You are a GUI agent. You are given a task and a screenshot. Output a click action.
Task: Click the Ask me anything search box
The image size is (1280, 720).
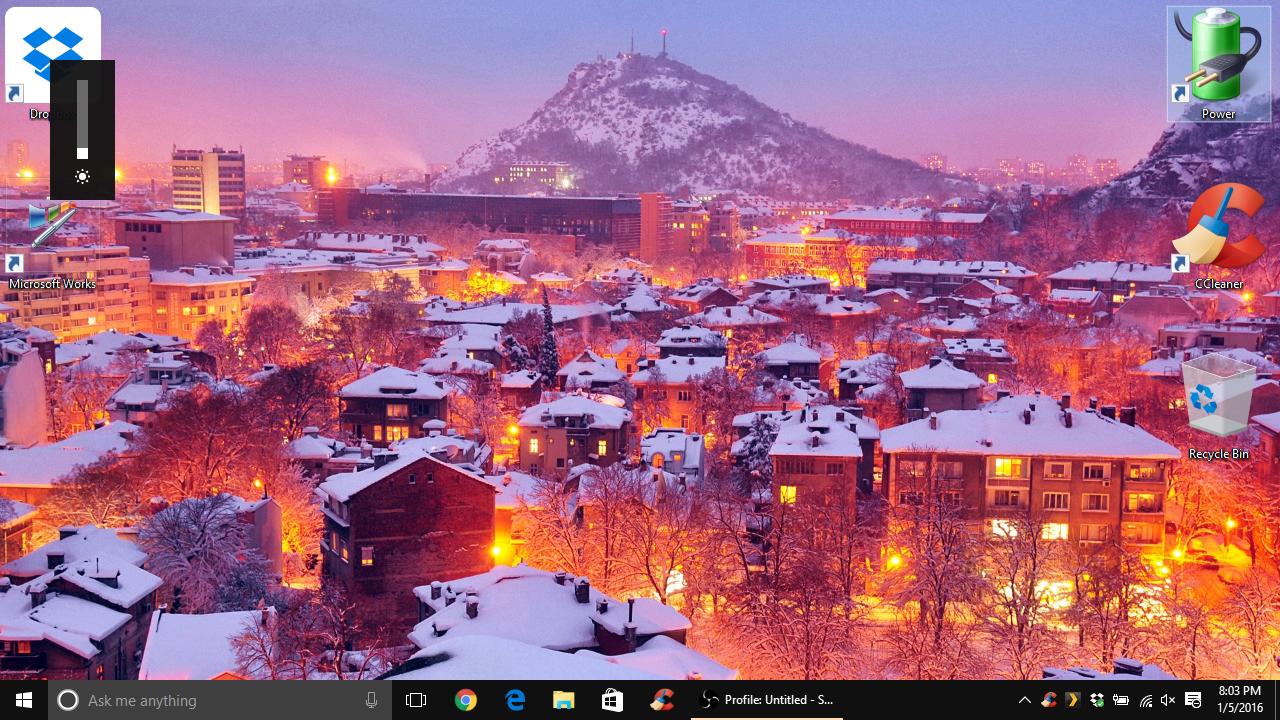tap(220, 700)
